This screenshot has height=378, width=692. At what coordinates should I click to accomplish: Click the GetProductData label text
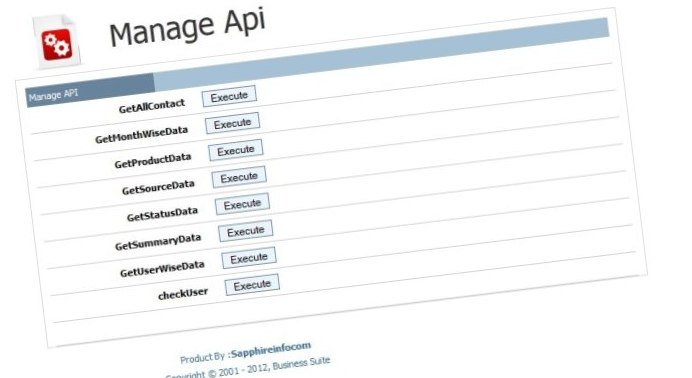pos(153,161)
